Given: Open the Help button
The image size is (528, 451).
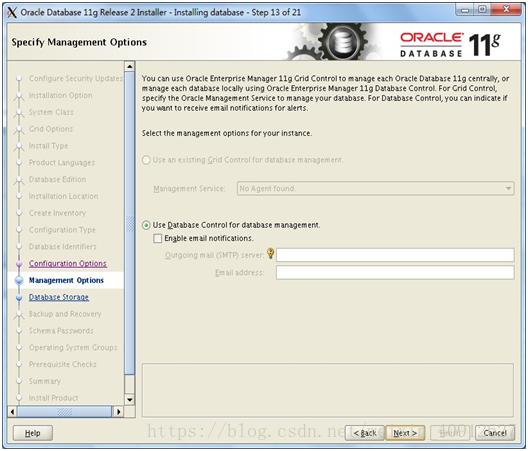Looking at the screenshot, I should tap(33, 433).
